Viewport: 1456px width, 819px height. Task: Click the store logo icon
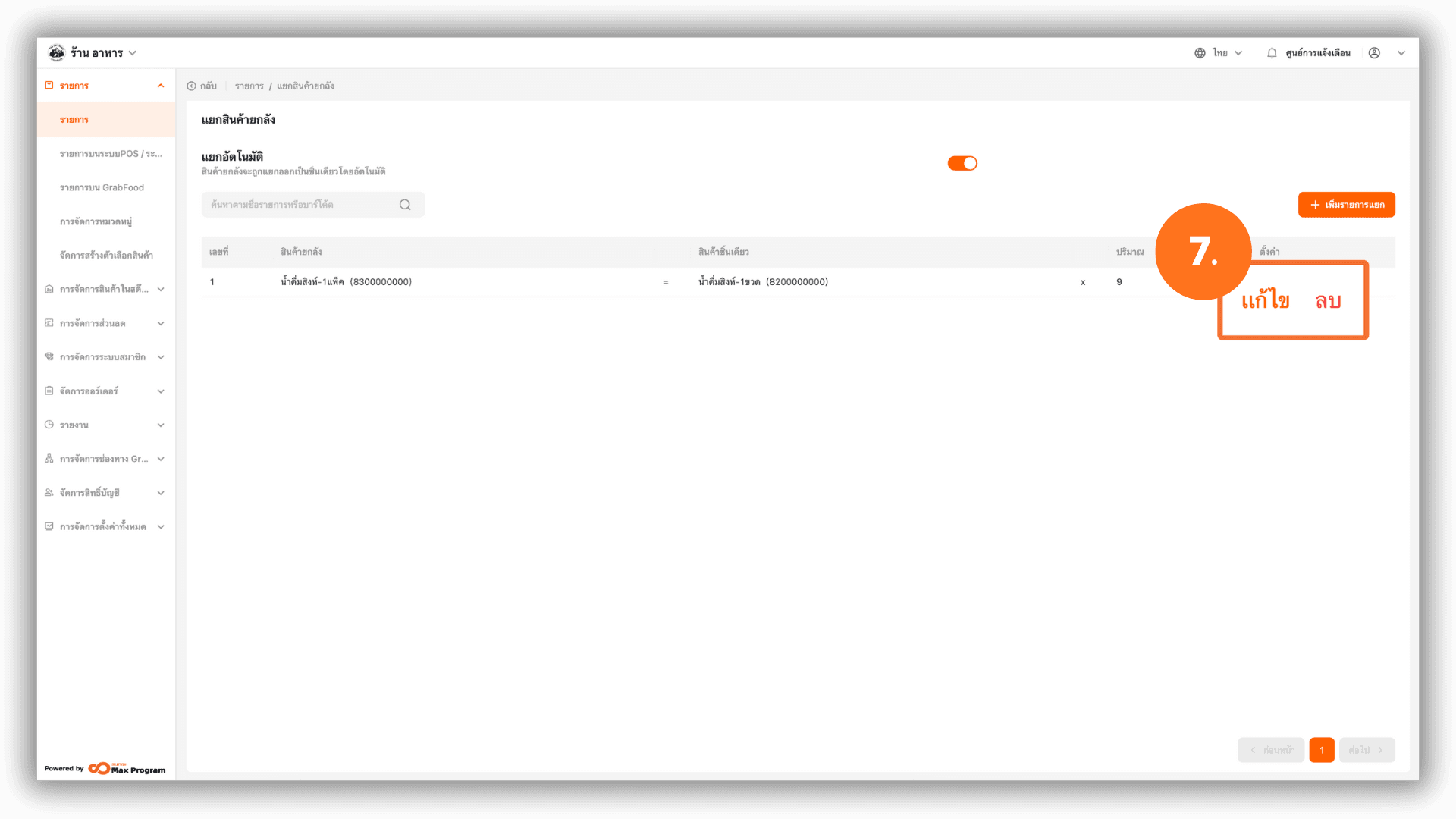click(57, 52)
